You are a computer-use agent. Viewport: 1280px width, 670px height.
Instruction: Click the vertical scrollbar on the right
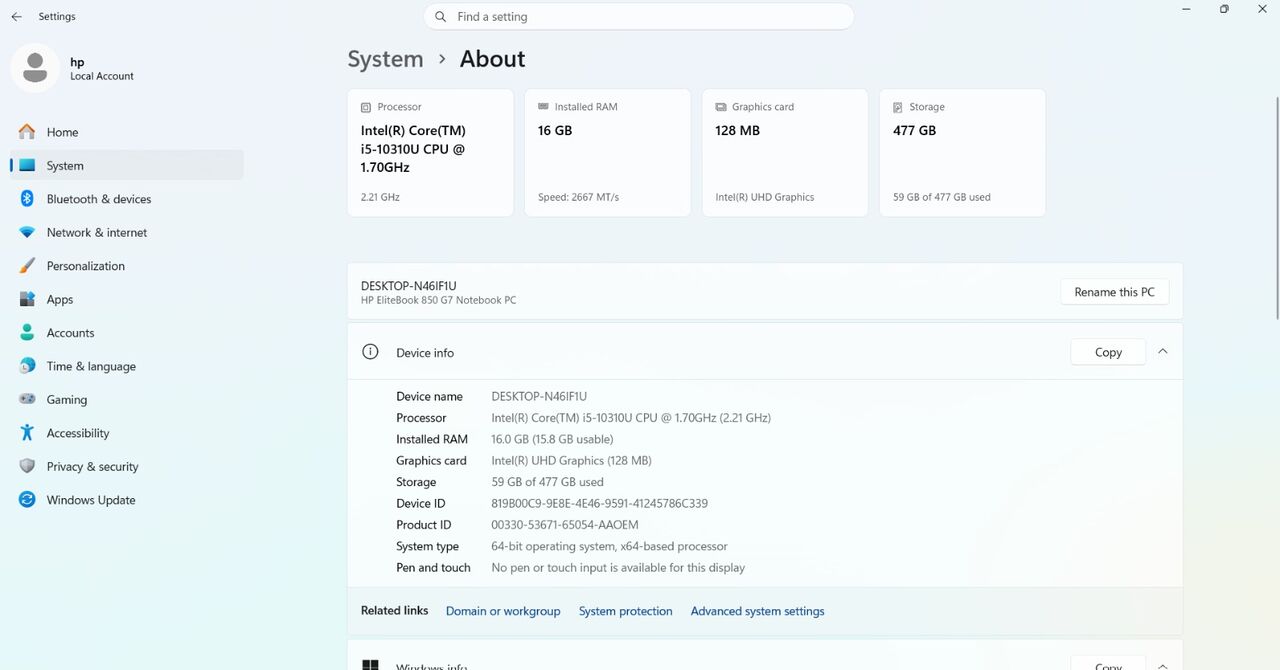[1276, 208]
